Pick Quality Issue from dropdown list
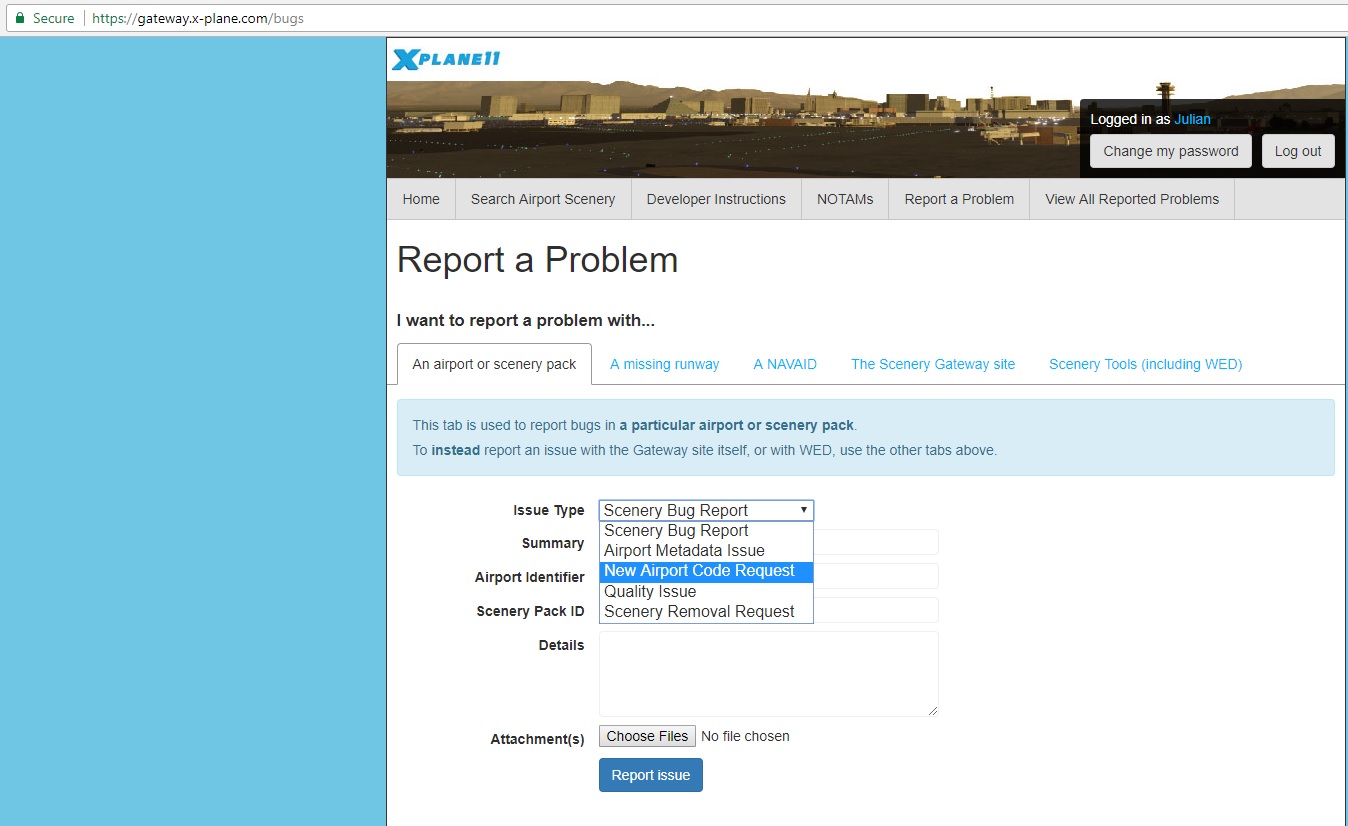This screenshot has height=826, width=1348. point(650,592)
